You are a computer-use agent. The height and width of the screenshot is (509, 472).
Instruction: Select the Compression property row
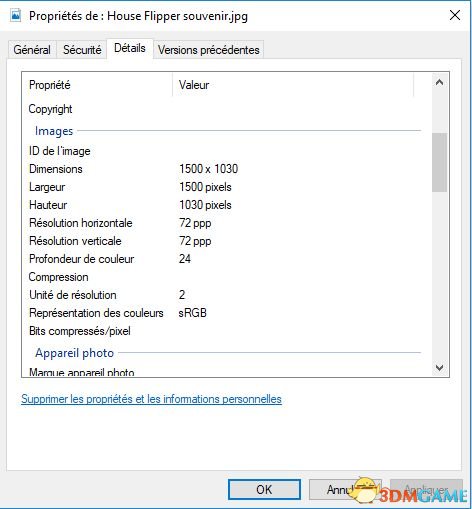[59, 277]
